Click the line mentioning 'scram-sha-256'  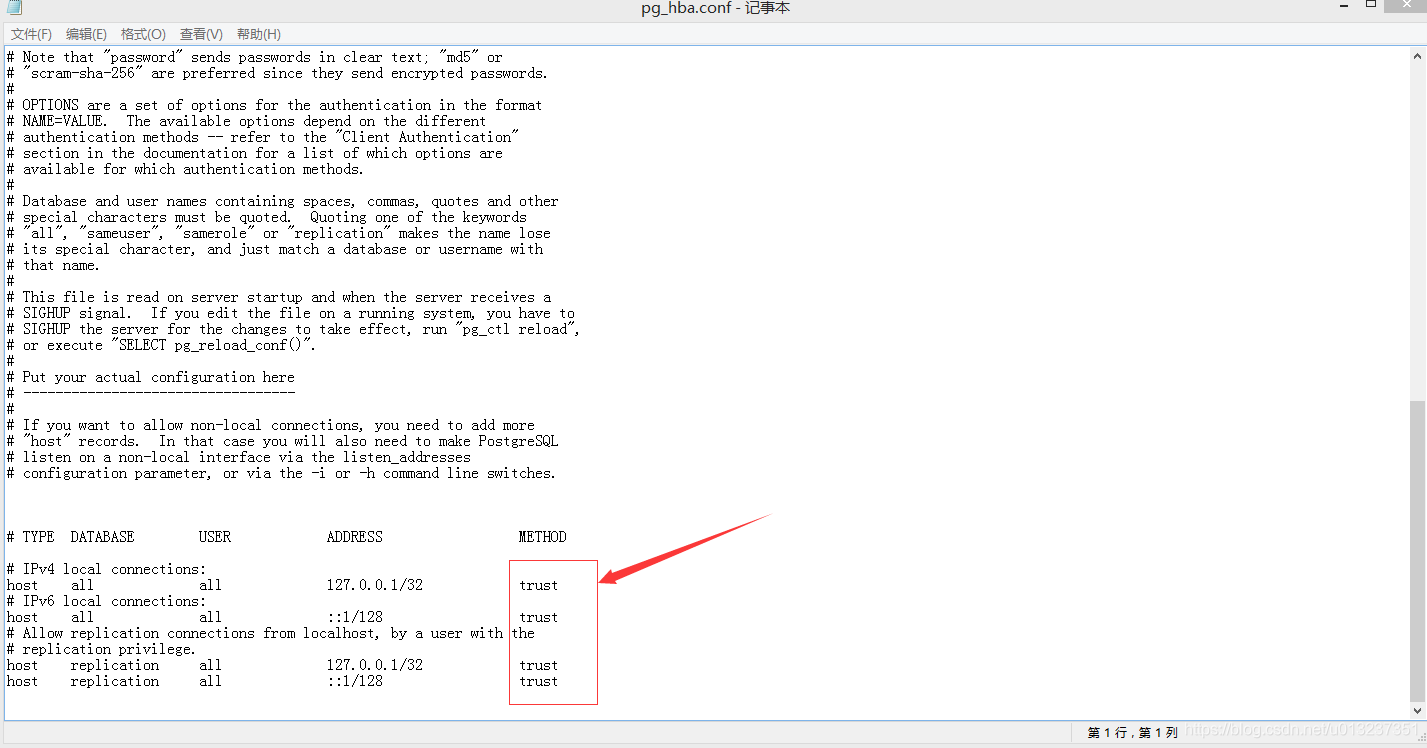(277, 73)
